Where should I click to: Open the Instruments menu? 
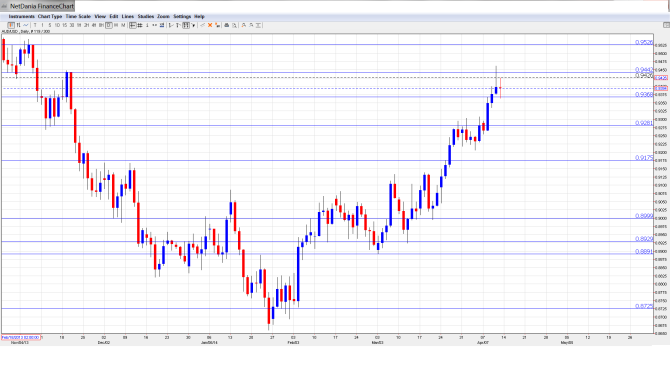(x=21, y=16)
